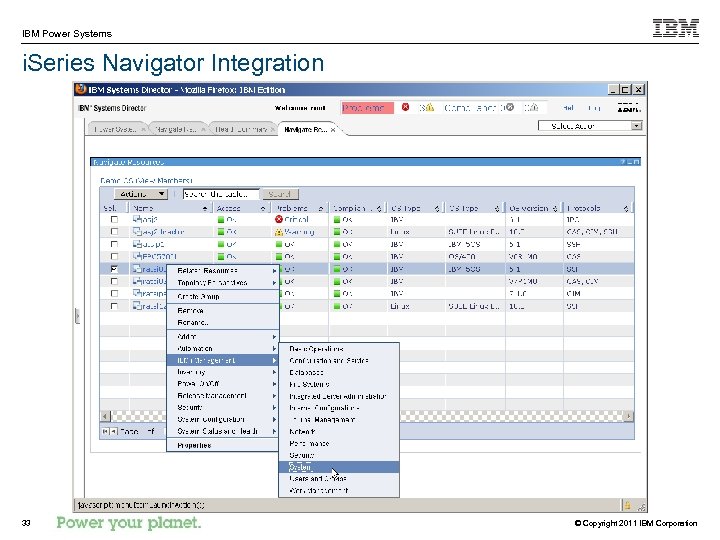This screenshot has width=720, height=540.
Task: Tick the checkbox in the Critical problems row
Action: click(x=114, y=219)
